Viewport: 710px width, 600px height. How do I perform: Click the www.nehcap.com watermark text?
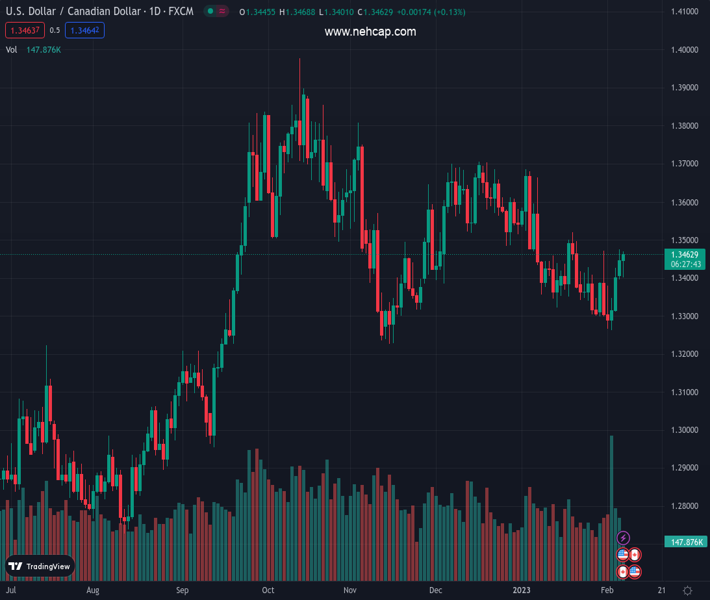(370, 32)
